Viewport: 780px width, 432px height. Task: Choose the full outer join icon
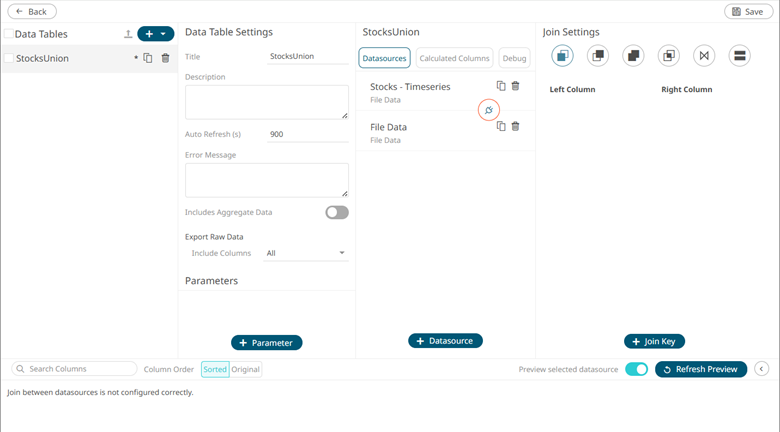[x=633, y=56]
